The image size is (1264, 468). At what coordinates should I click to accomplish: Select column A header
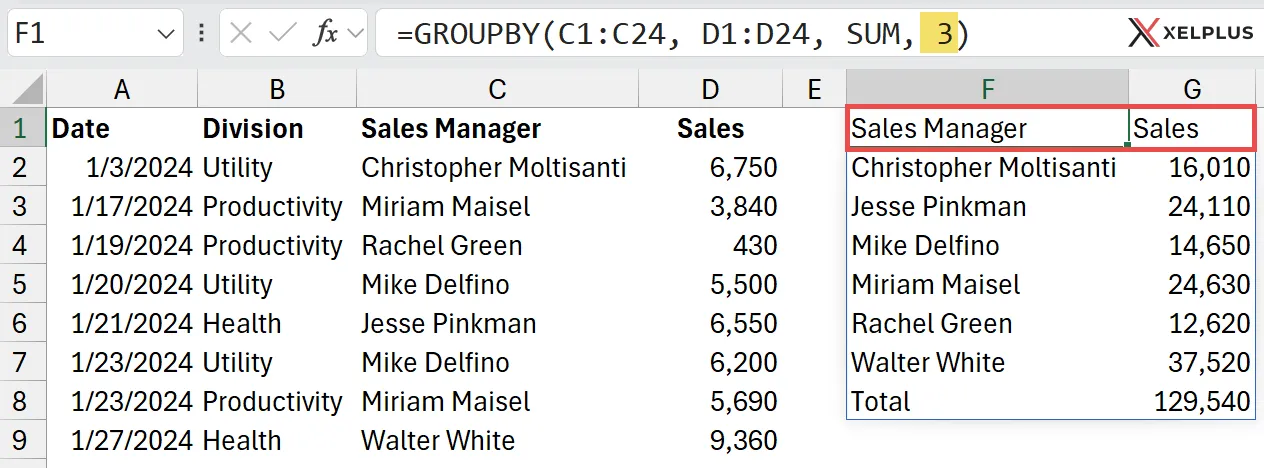pos(122,89)
